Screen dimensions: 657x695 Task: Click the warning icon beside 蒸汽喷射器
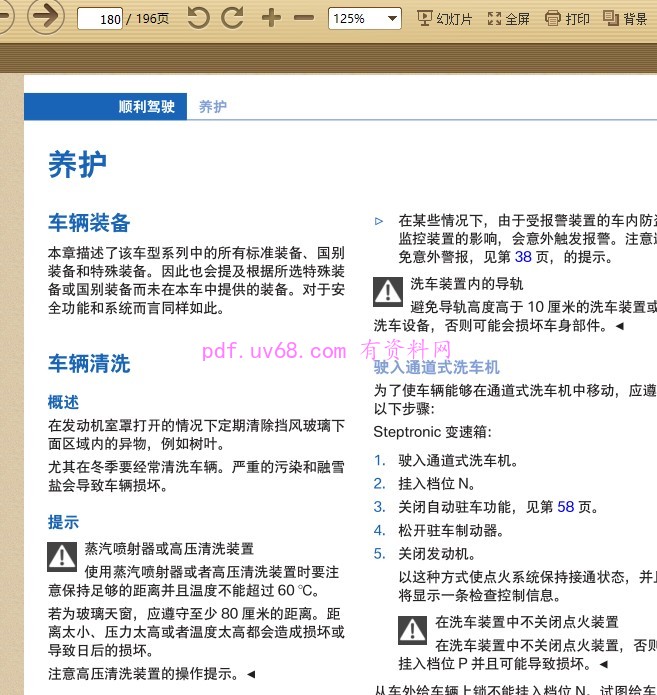[62, 557]
